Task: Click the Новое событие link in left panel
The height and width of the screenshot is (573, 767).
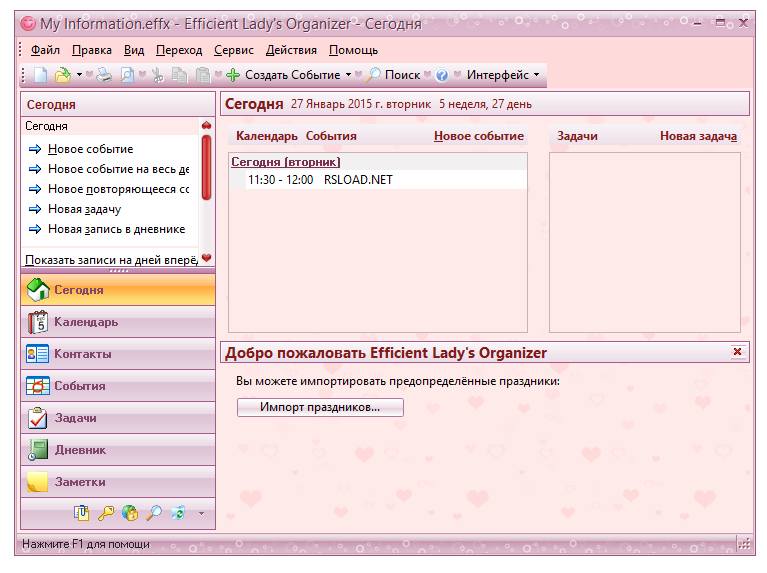Action: (x=90, y=149)
